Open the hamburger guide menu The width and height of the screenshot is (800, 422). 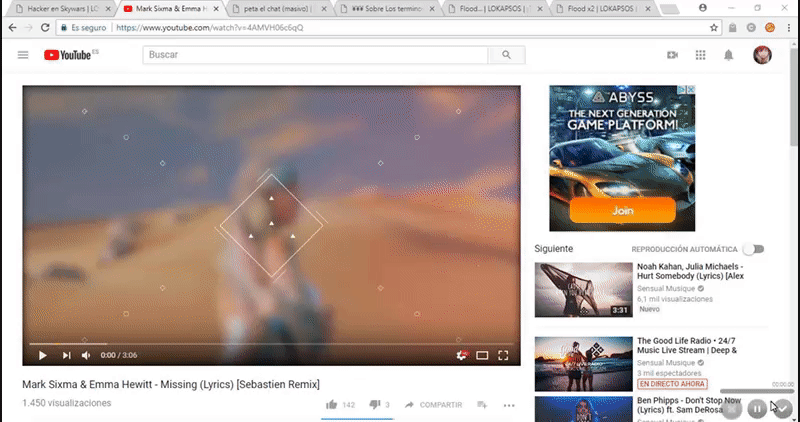tap(23, 55)
